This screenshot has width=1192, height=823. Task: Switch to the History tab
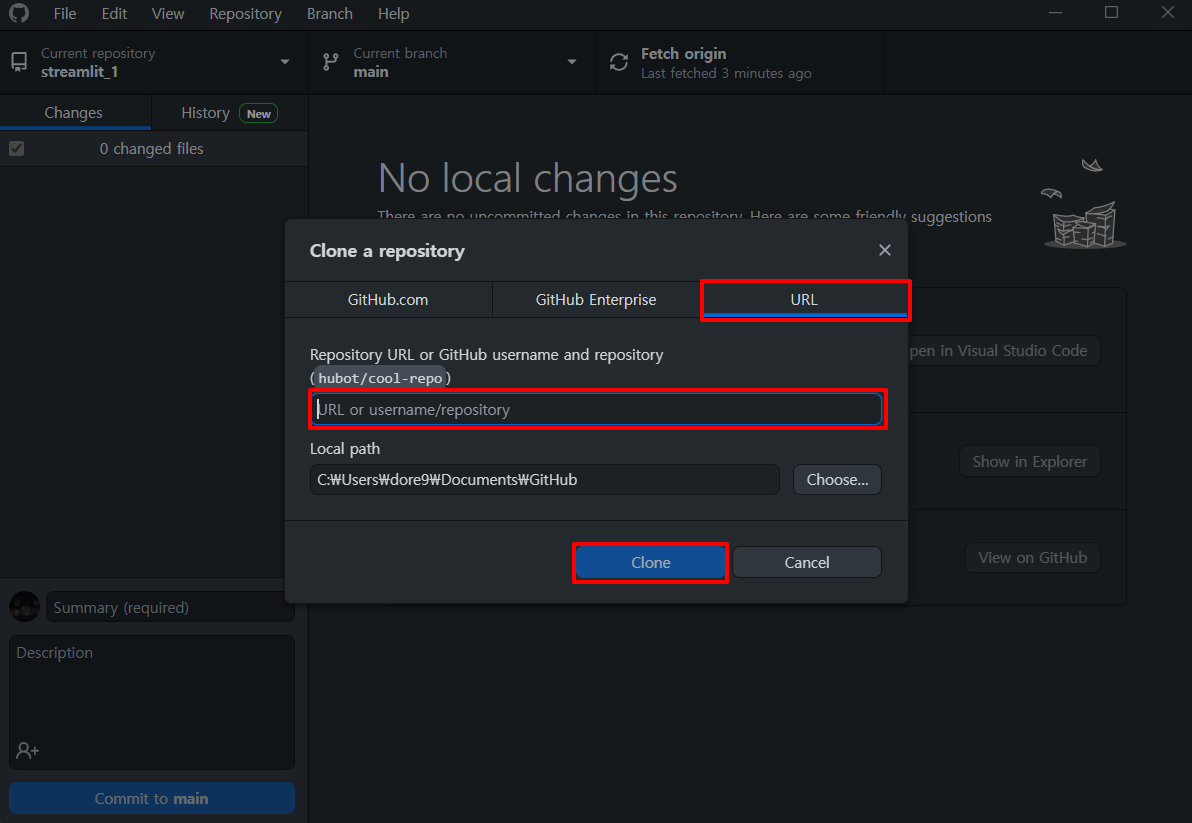[230, 112]
